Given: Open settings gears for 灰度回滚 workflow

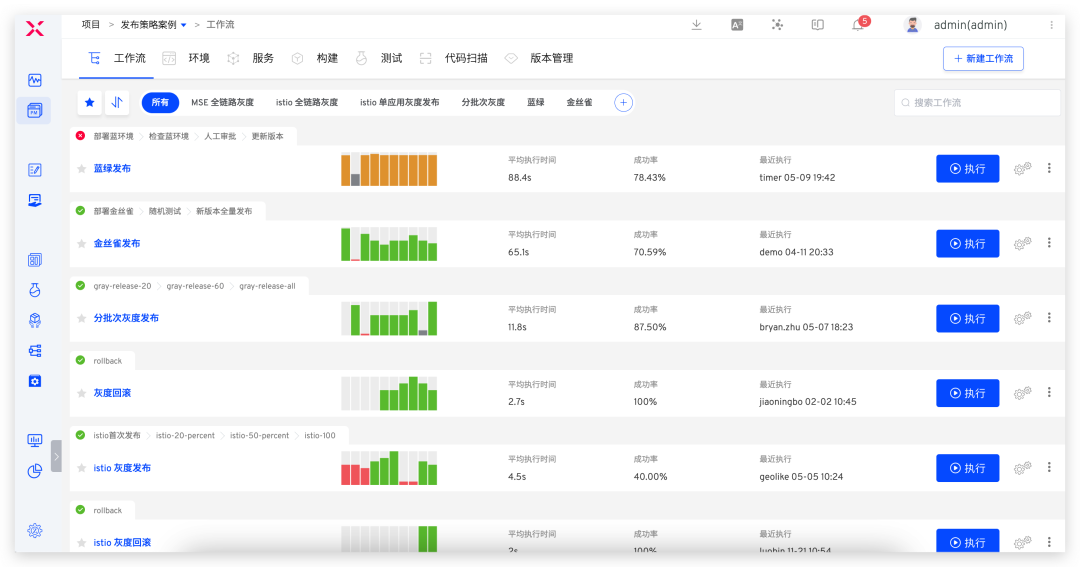Looking at the screenshot, I should point(1023,393).
